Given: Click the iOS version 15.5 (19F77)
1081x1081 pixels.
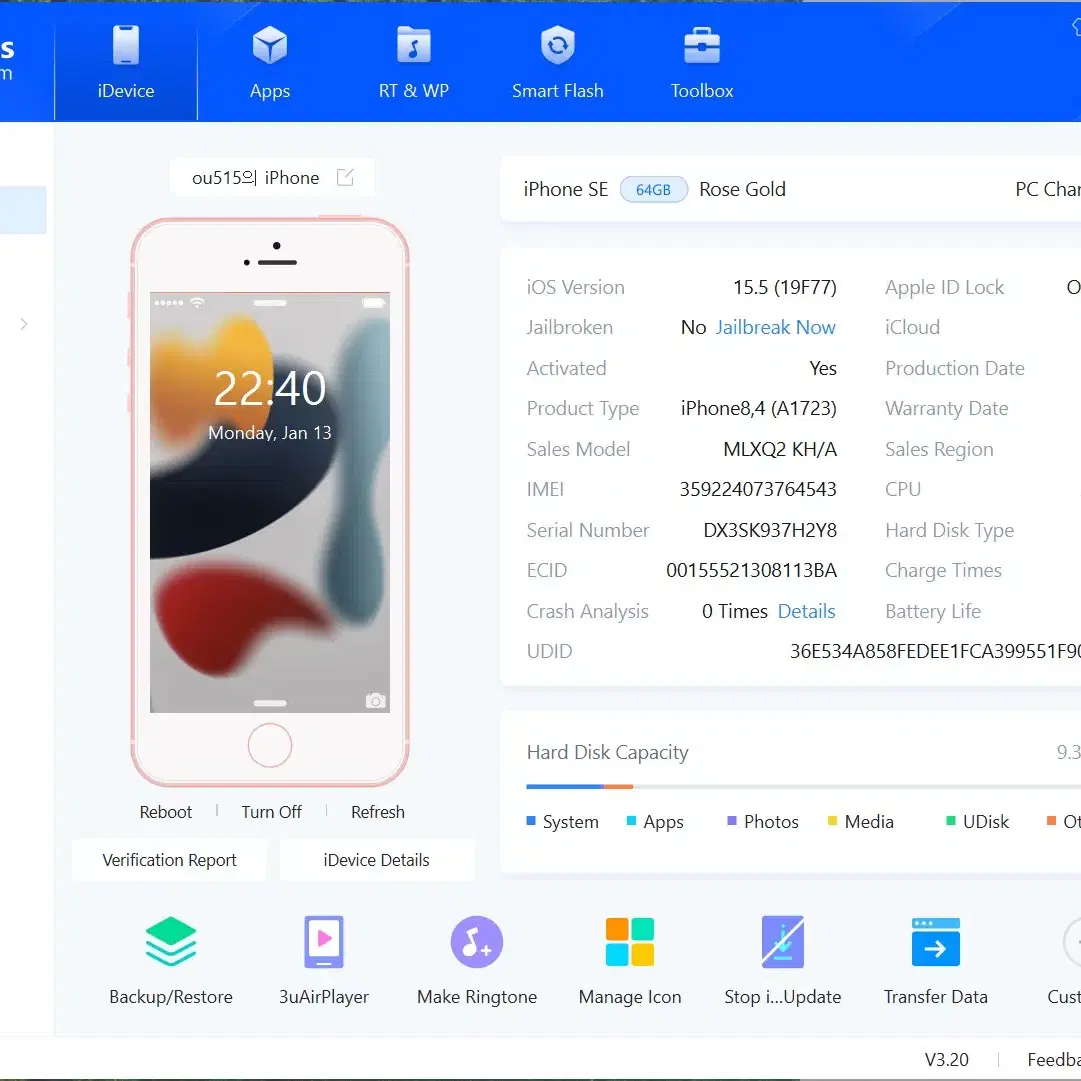Looking at the screenshot, I should [x=785, y=287].
